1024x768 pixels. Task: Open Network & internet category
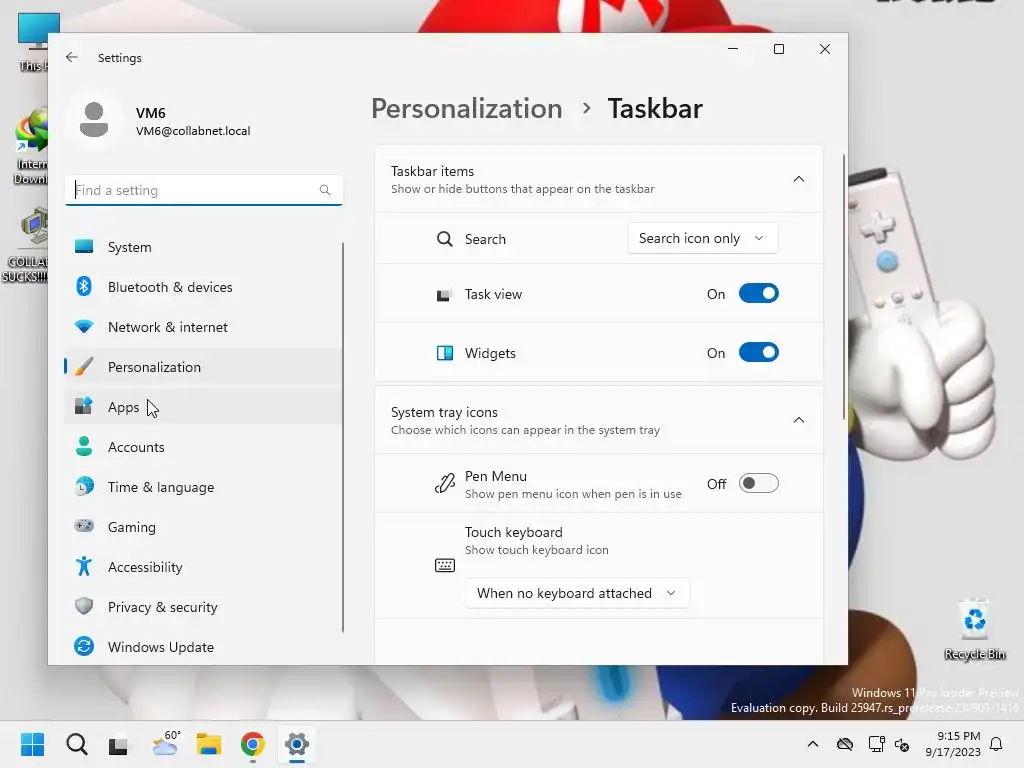pyautogui.click(x=204, y=327)
